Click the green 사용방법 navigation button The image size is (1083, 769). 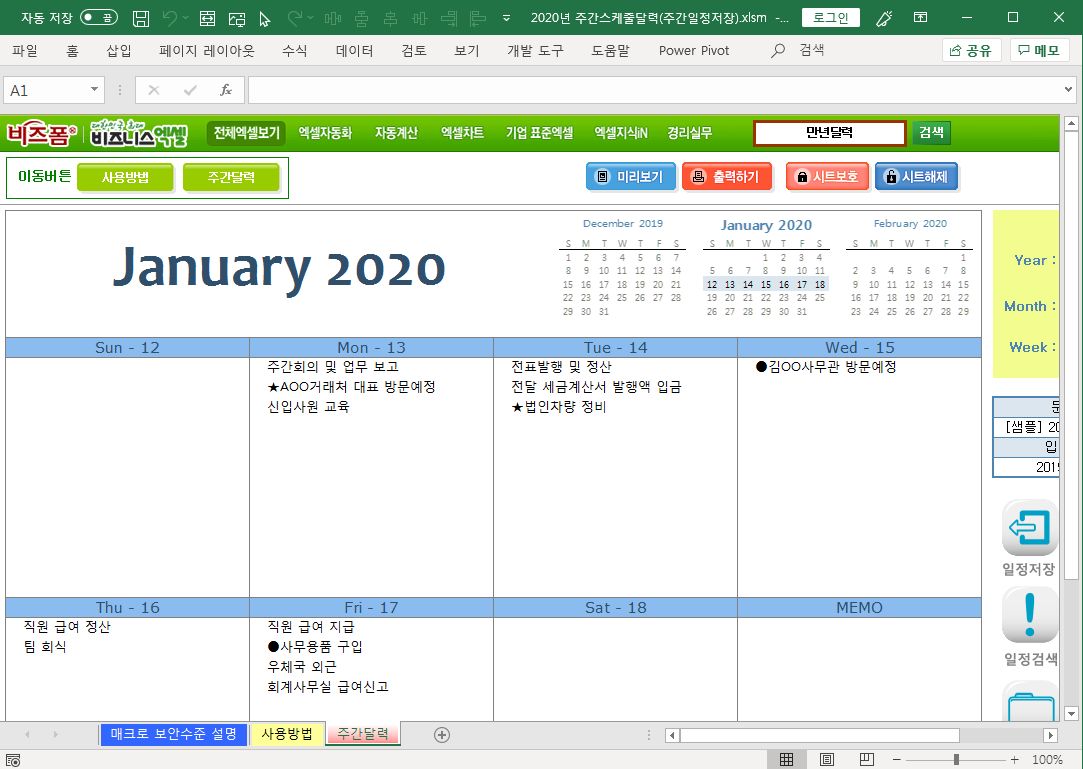pyautogui.click(x=125, y=178)
